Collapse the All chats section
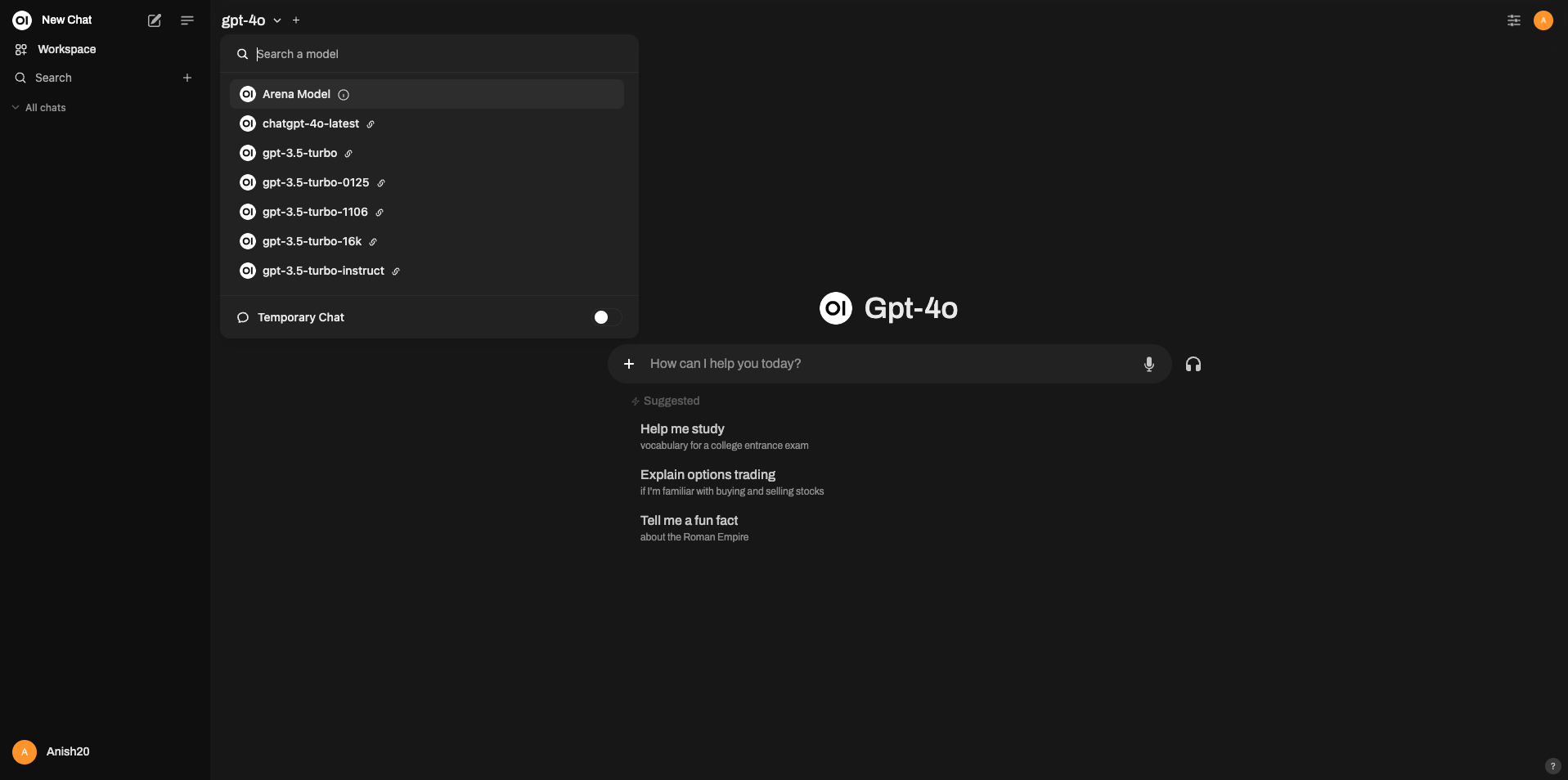 pyautogui.click(x=16, y=107)
